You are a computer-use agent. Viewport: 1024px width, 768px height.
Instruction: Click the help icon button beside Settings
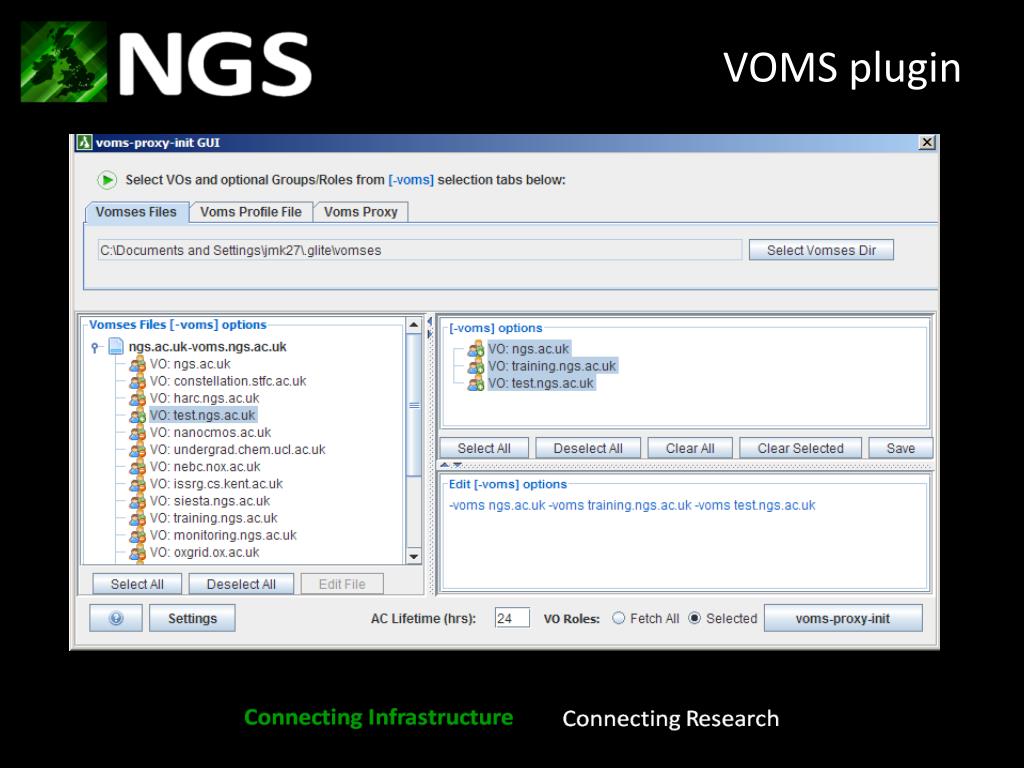pos(116,618)
